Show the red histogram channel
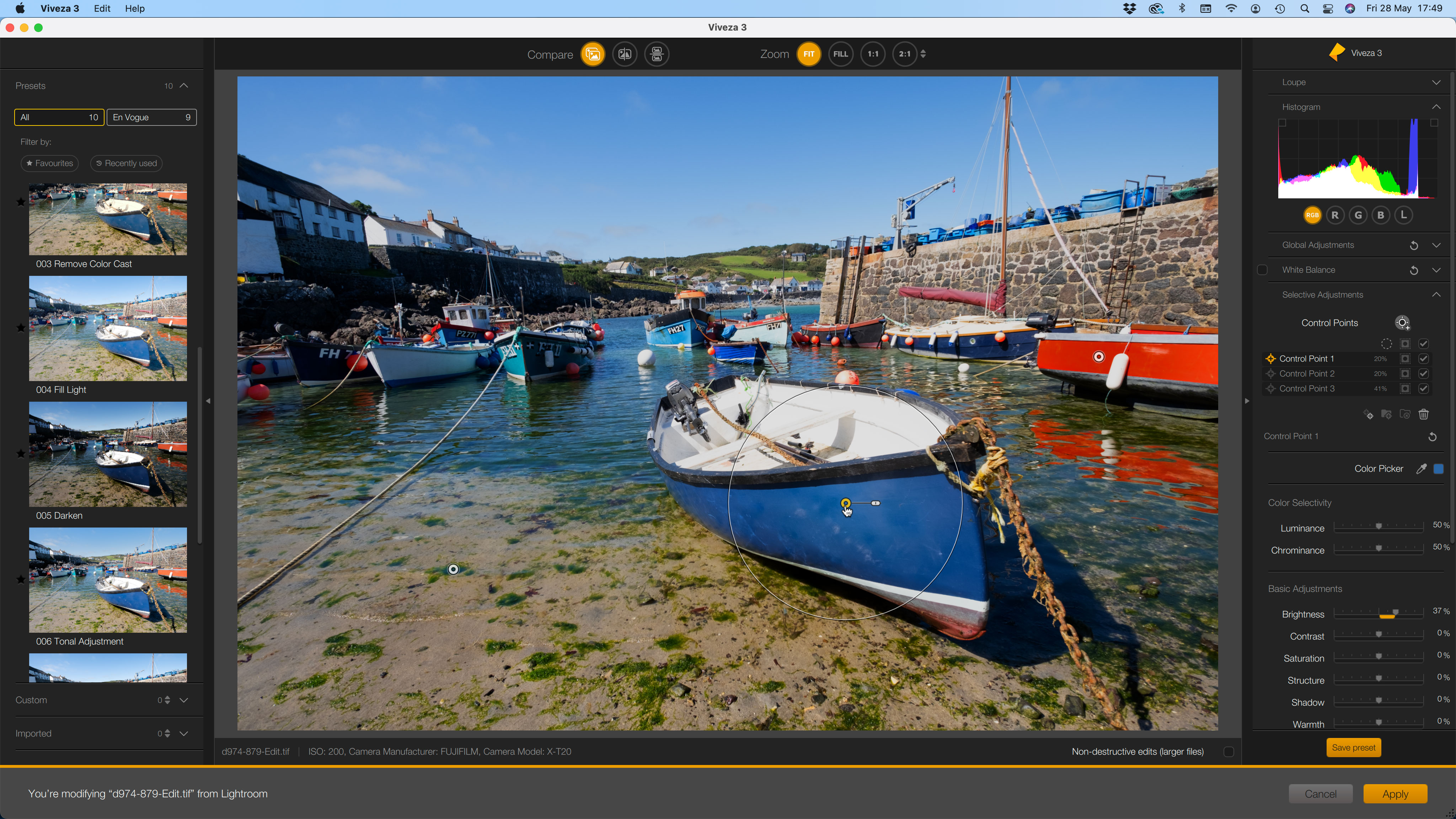This screenshot has width=1456, height=819. (1335, 215)
